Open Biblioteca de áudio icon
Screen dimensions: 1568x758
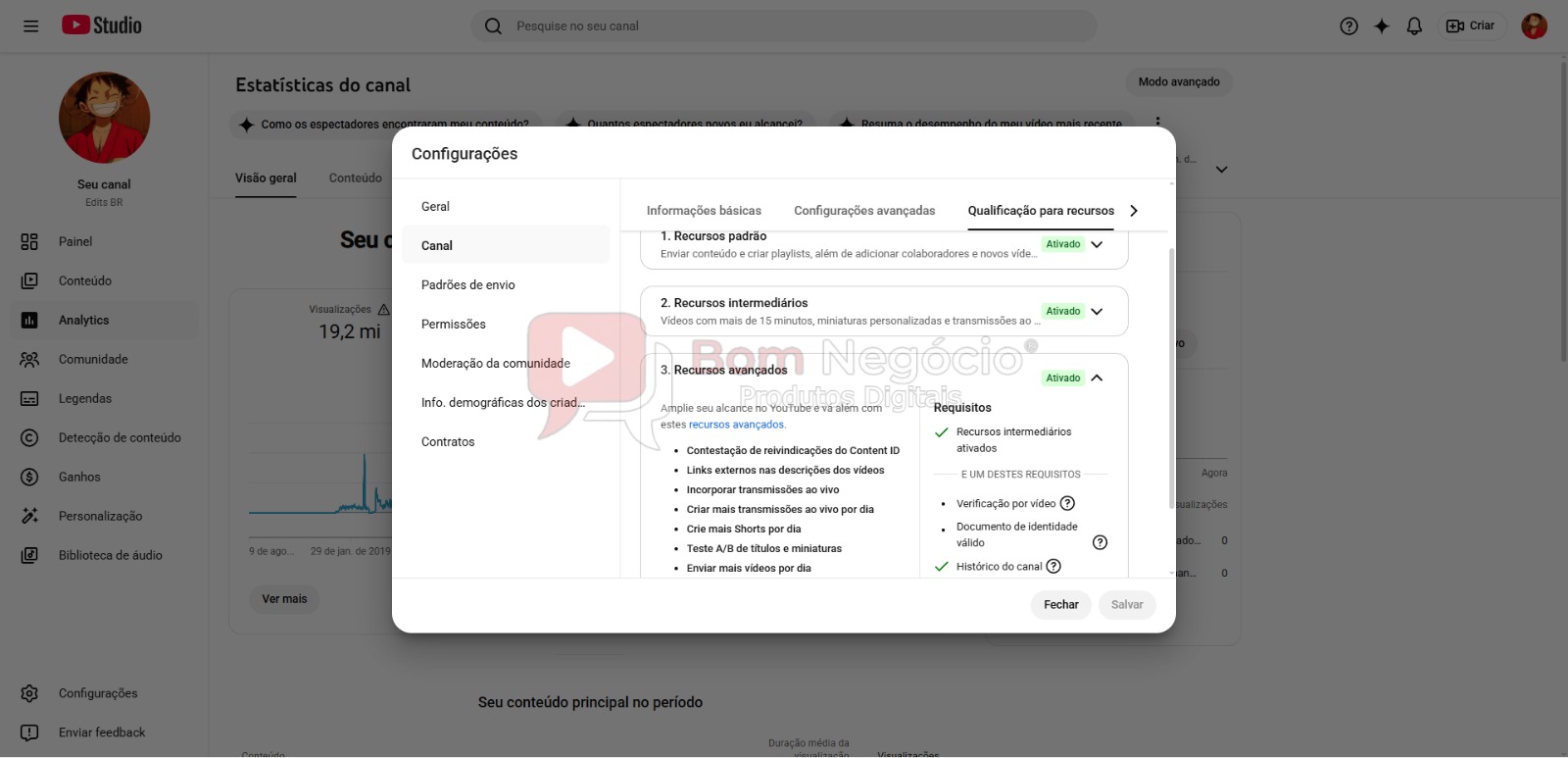pyautogui.click(x=29, y=555)
